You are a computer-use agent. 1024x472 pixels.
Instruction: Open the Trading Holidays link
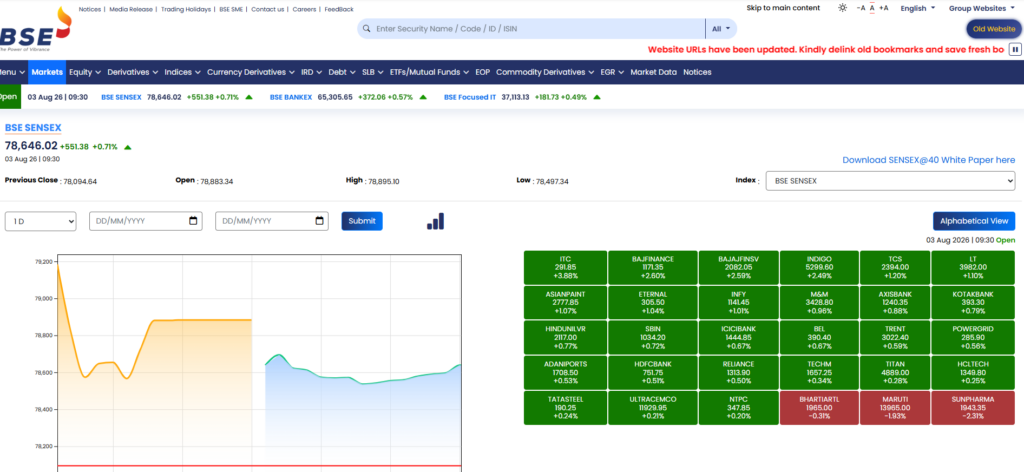point(185,9)
